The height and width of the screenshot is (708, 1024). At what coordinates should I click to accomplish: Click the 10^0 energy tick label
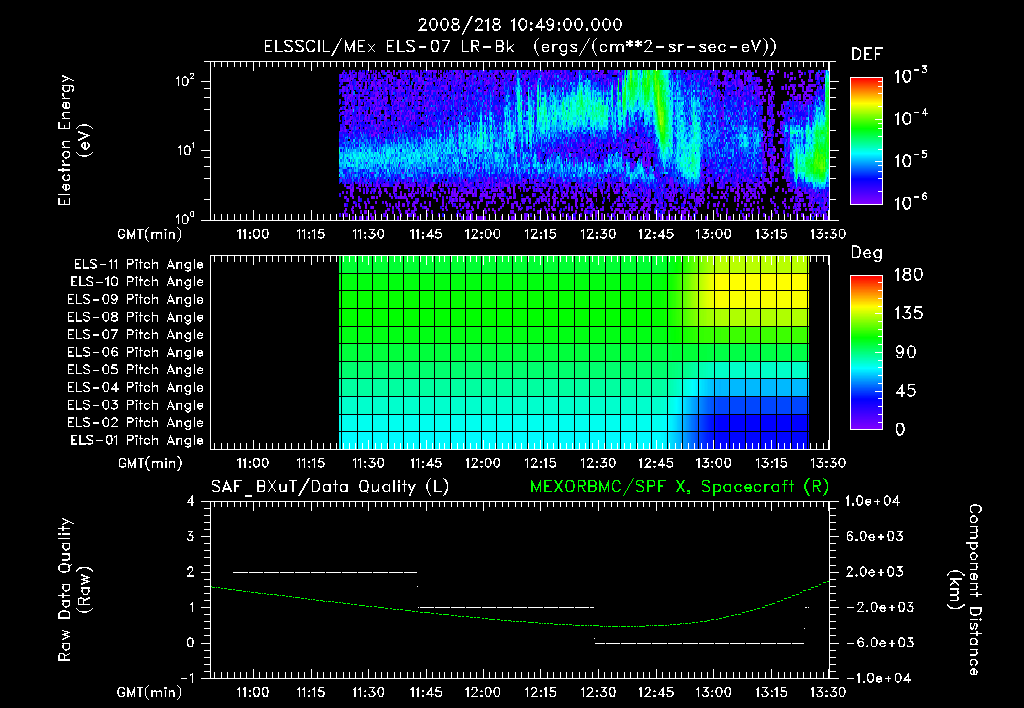185,217
